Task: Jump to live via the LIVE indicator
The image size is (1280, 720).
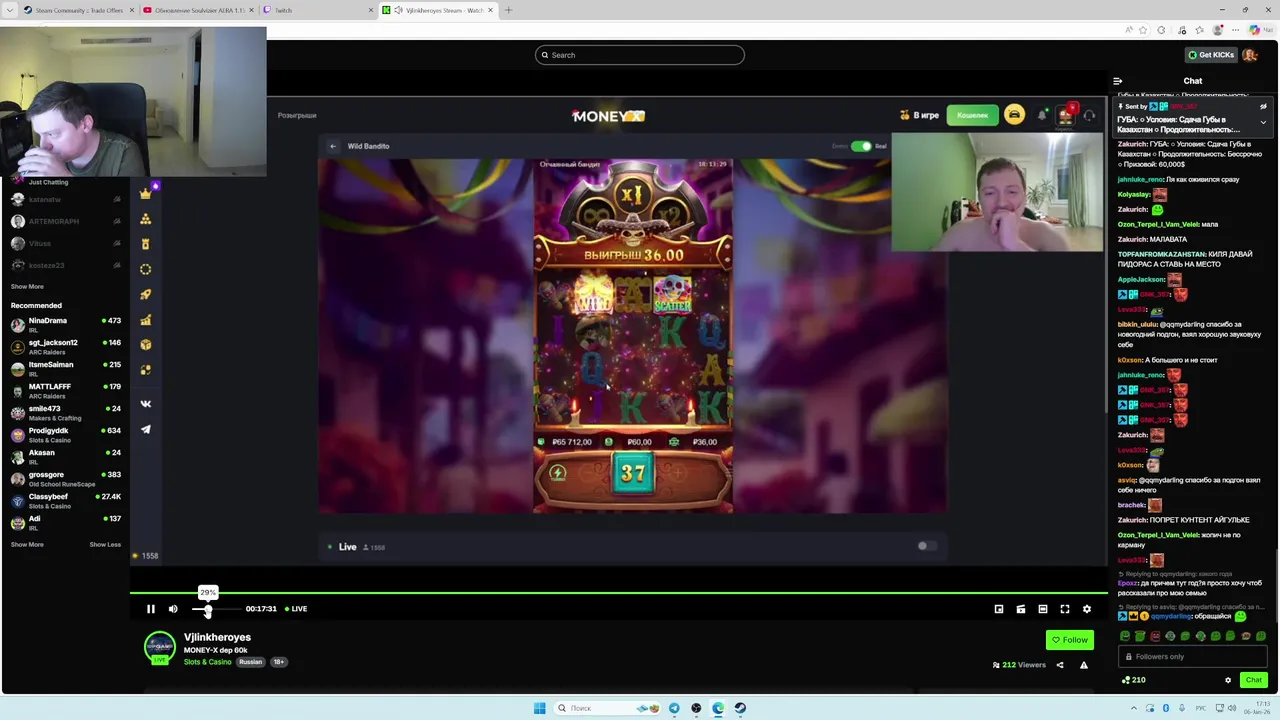Action: 296,609
